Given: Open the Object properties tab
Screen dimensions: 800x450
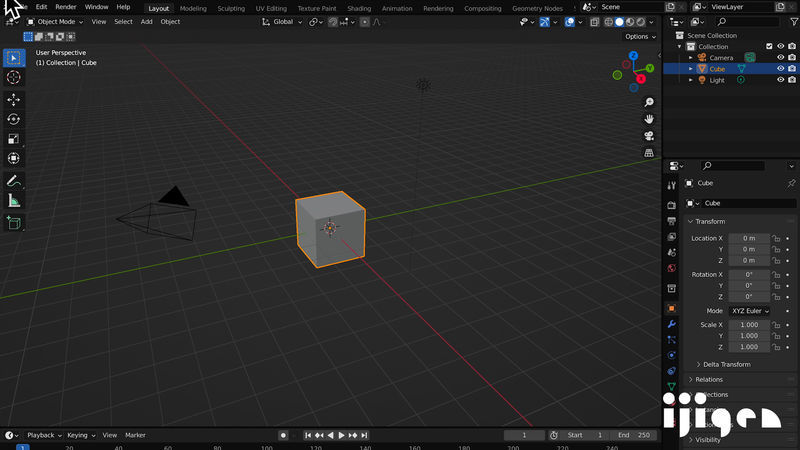Looking at the screenshot, I should [x=671, y=308].
